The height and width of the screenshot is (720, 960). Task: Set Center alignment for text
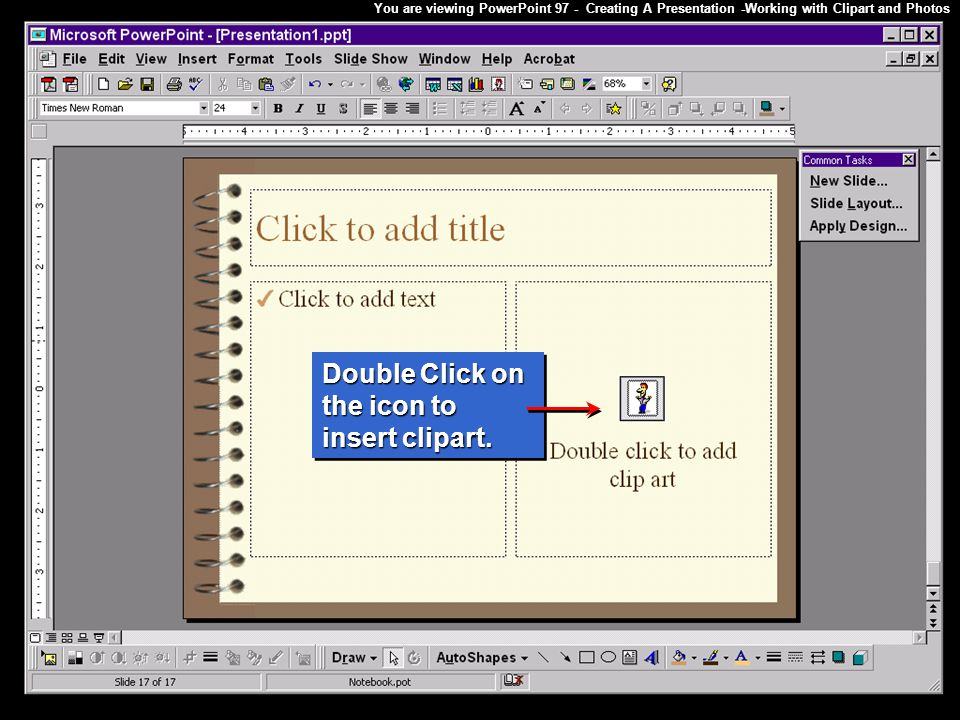[x=391, y=109]
